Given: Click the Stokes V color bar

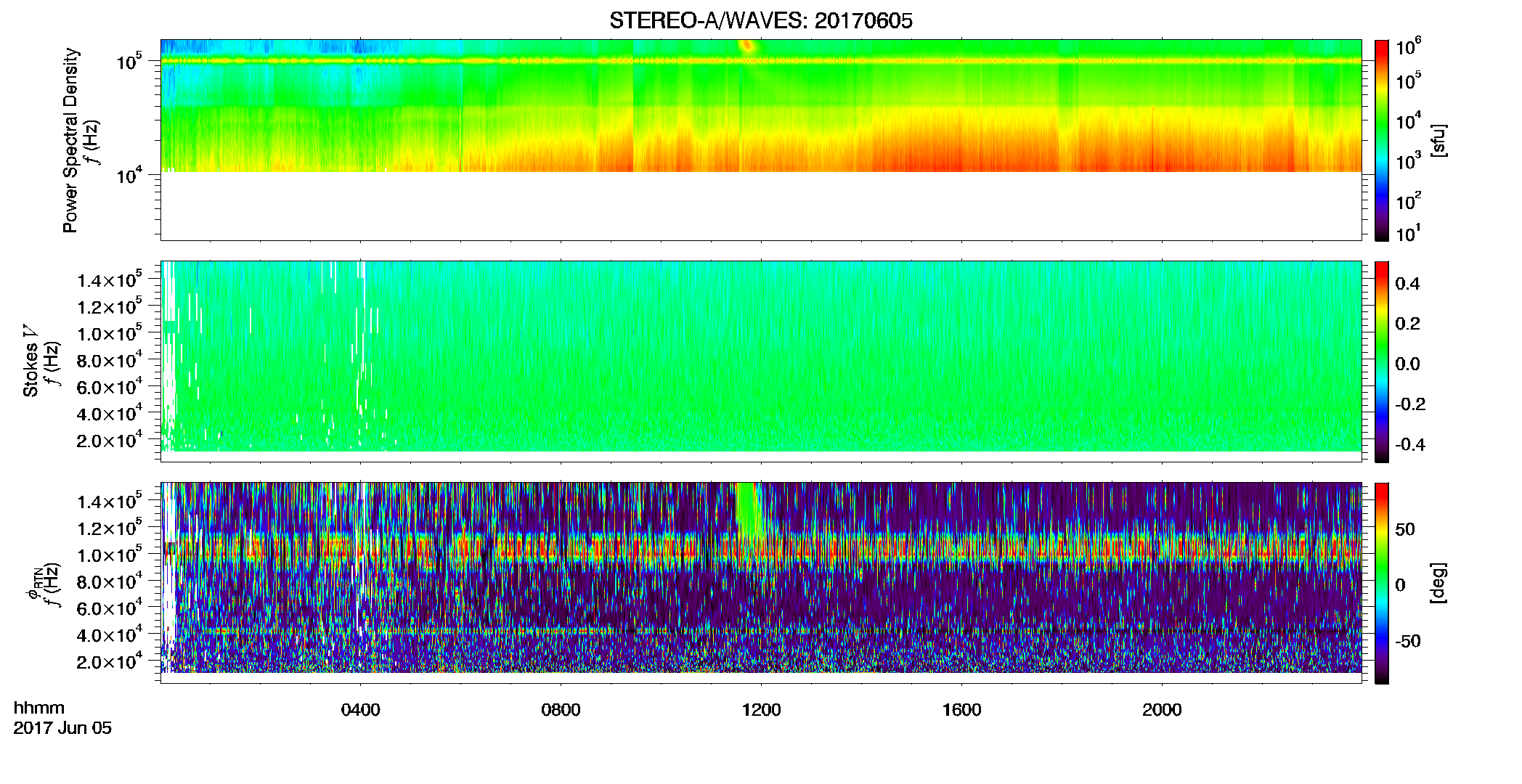Looking at the screenshot, I should click(x=1382, y=362).
